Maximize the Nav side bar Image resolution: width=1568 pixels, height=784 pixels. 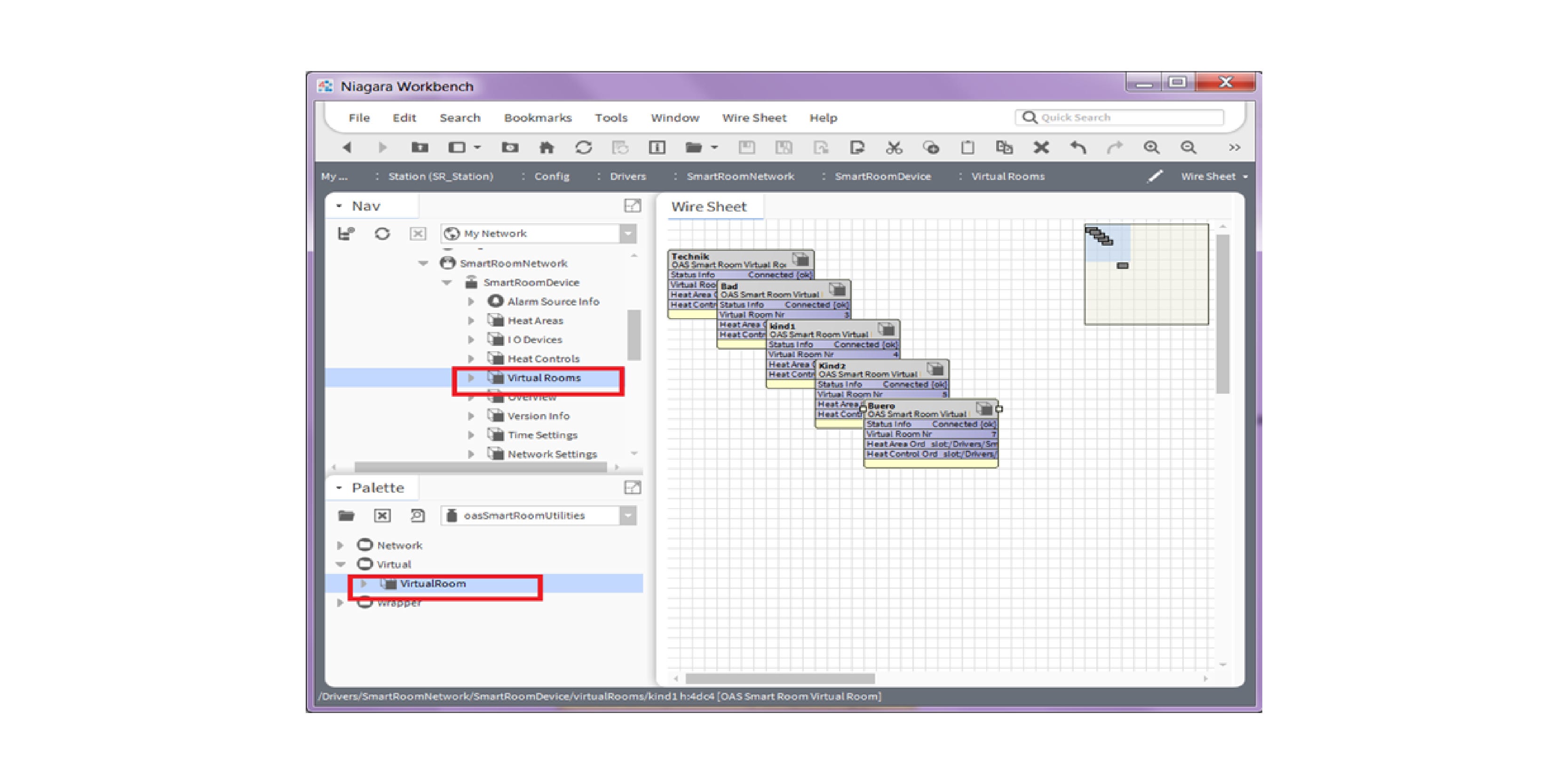pyautogui.click(x=633, y=205)
